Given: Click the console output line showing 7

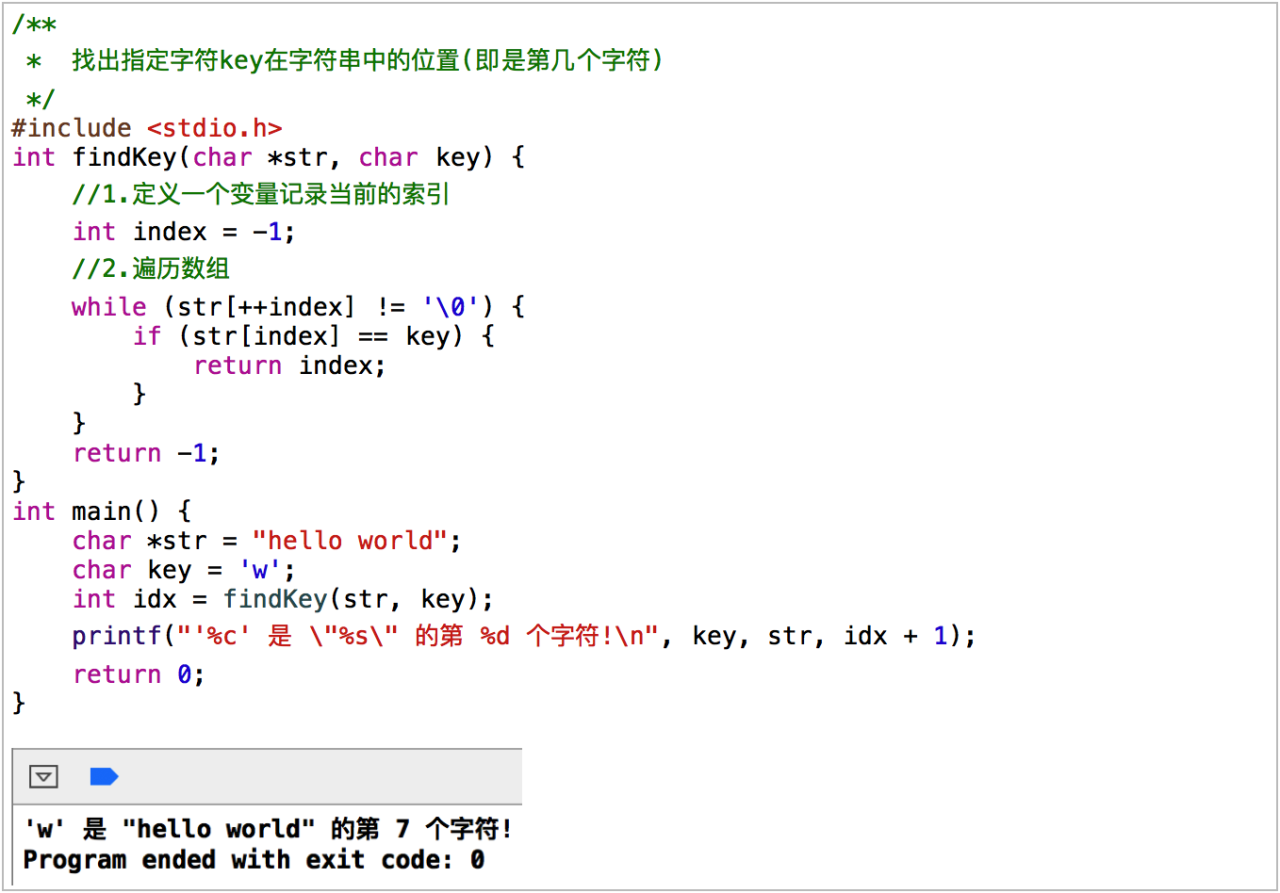Looking at the screenshot, I should (x=267, y=829).
